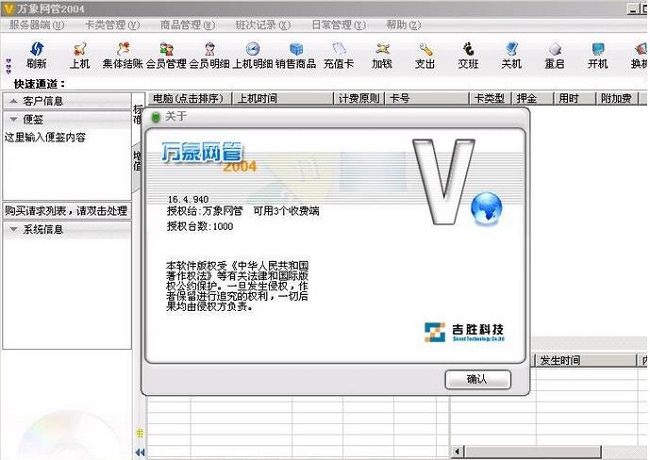Click the horizontal scrollbar thumb
Image resolution: width=650 pixels, height=460 pixels.
tap(532, 451)
